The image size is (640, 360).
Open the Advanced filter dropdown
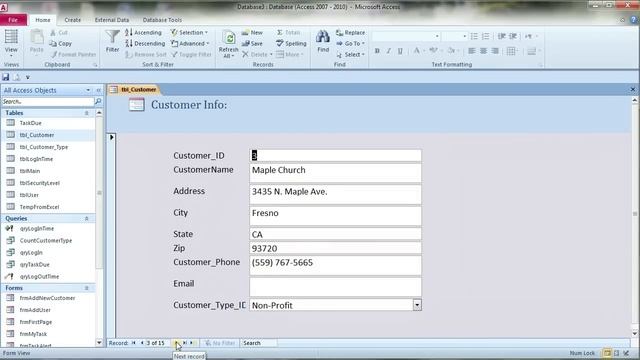coord(190,43)
